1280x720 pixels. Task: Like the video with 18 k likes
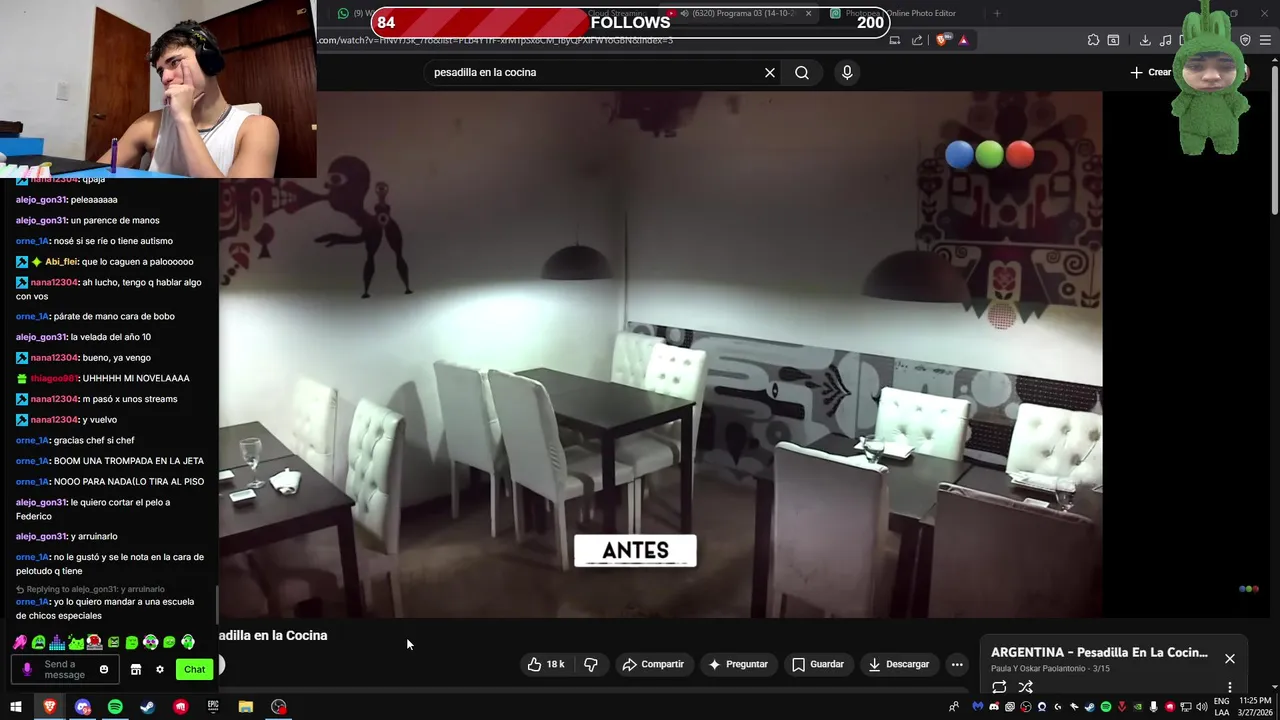point(546,664)
